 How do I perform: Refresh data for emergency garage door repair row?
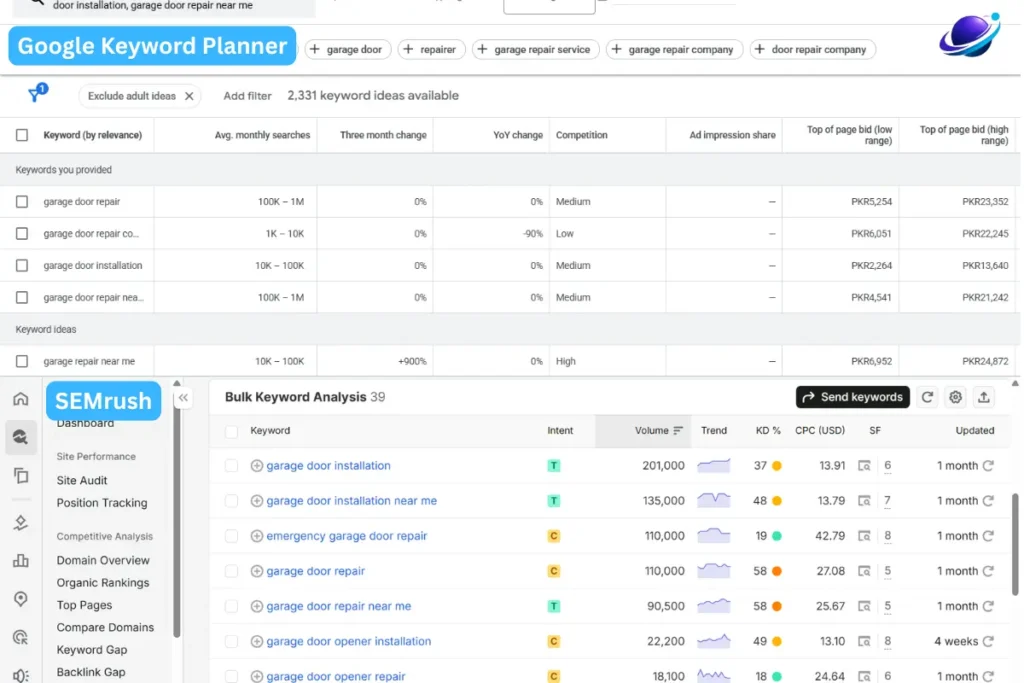tap(988, 536)
